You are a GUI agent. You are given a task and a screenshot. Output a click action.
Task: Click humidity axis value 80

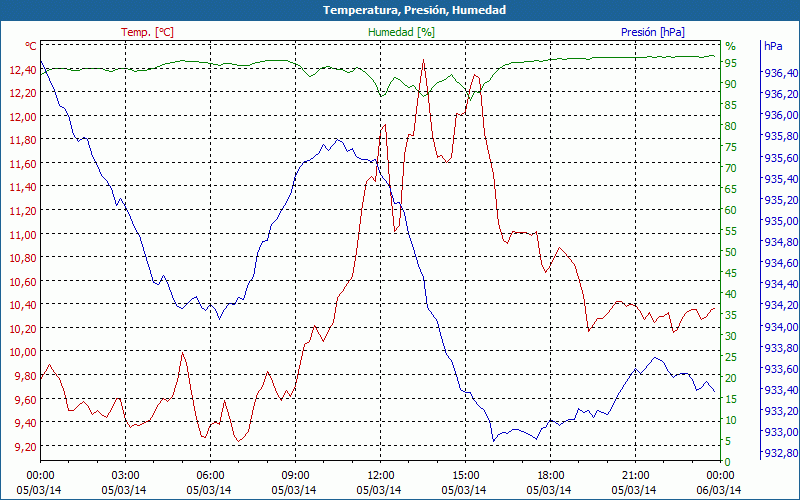click(x=731, y=126)
